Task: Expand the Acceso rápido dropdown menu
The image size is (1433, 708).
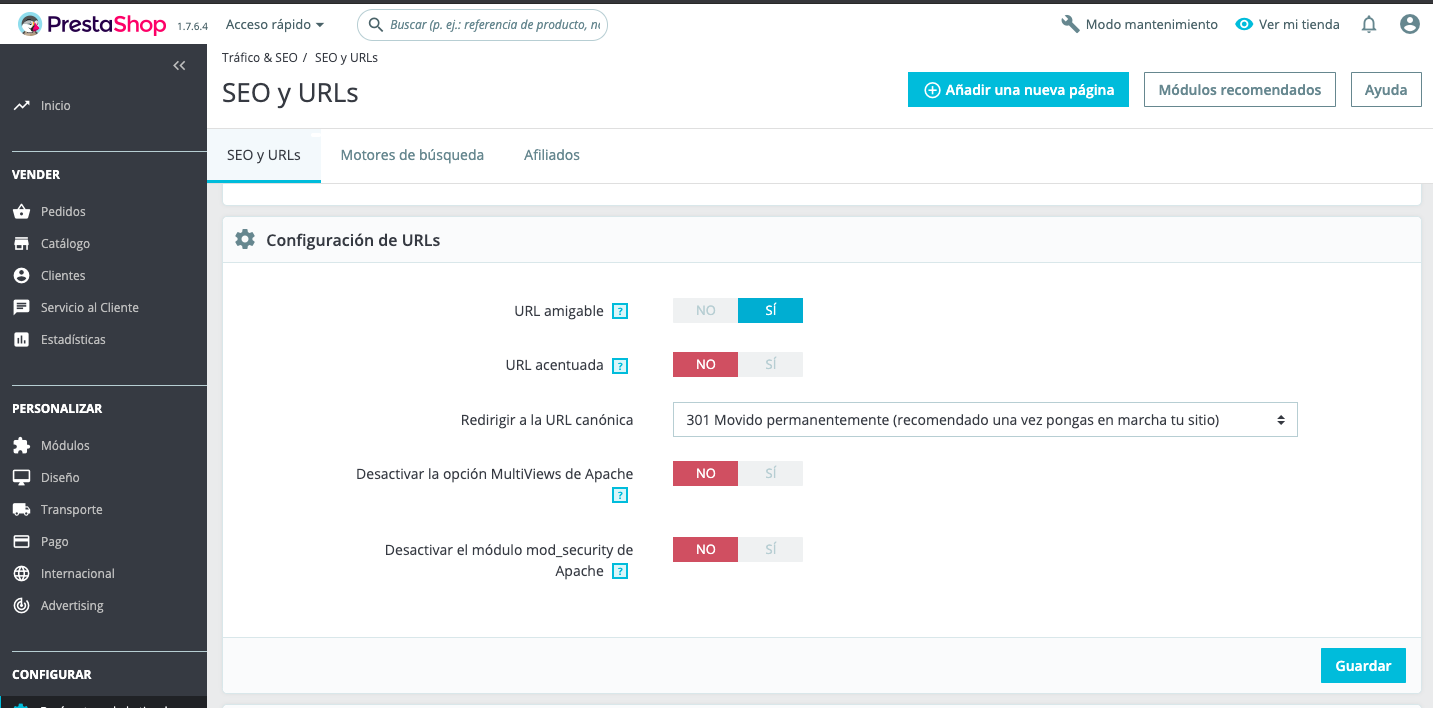Action: point(275,24)
